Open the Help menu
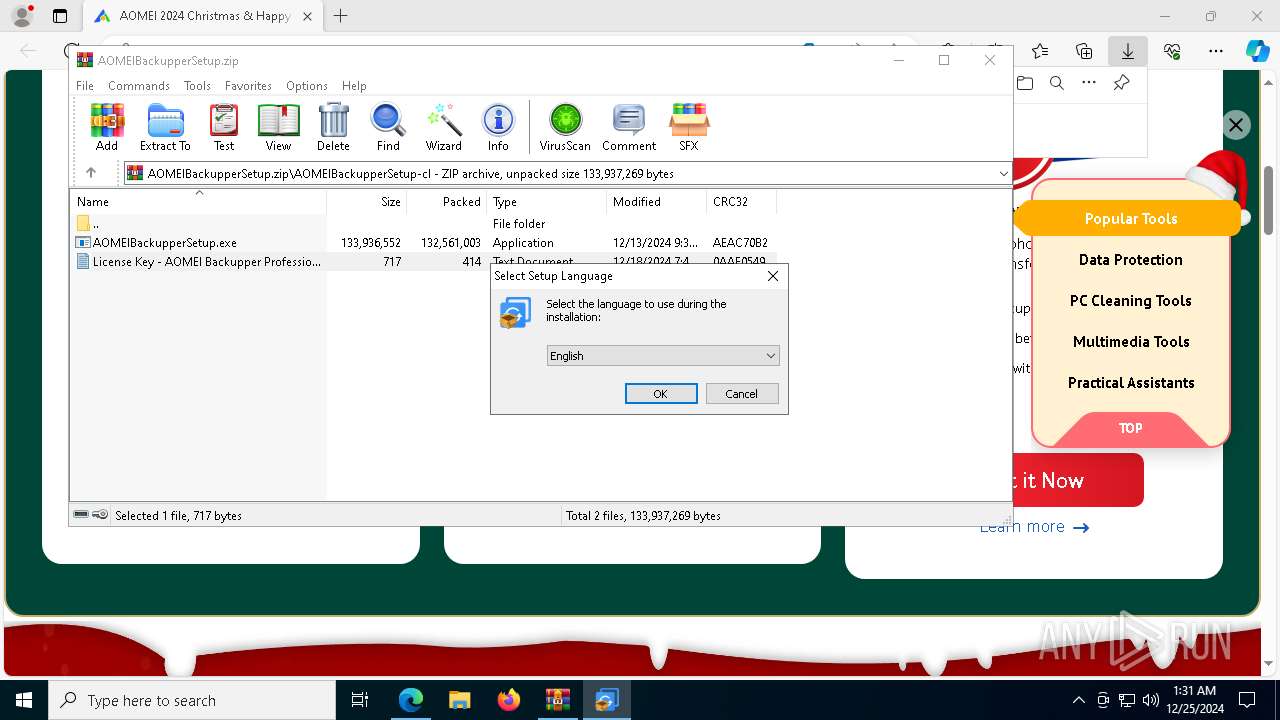The width and height of the screenshot is (1280, 720). [354, 86]
